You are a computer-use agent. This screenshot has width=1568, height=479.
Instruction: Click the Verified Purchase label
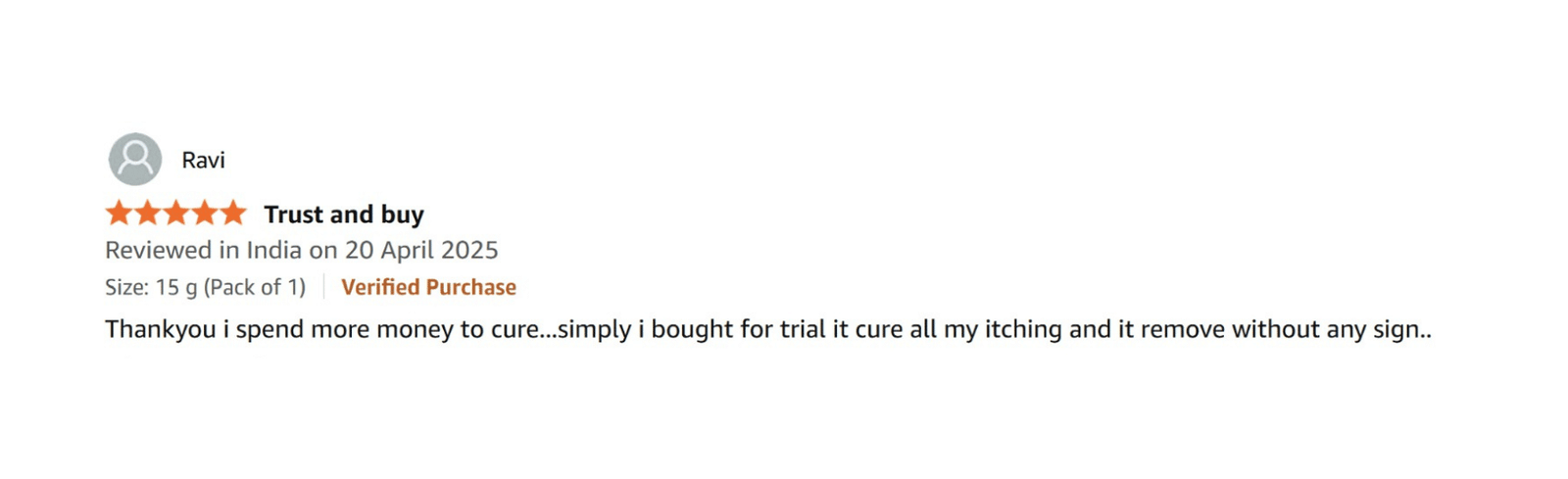tap(428, 287)
